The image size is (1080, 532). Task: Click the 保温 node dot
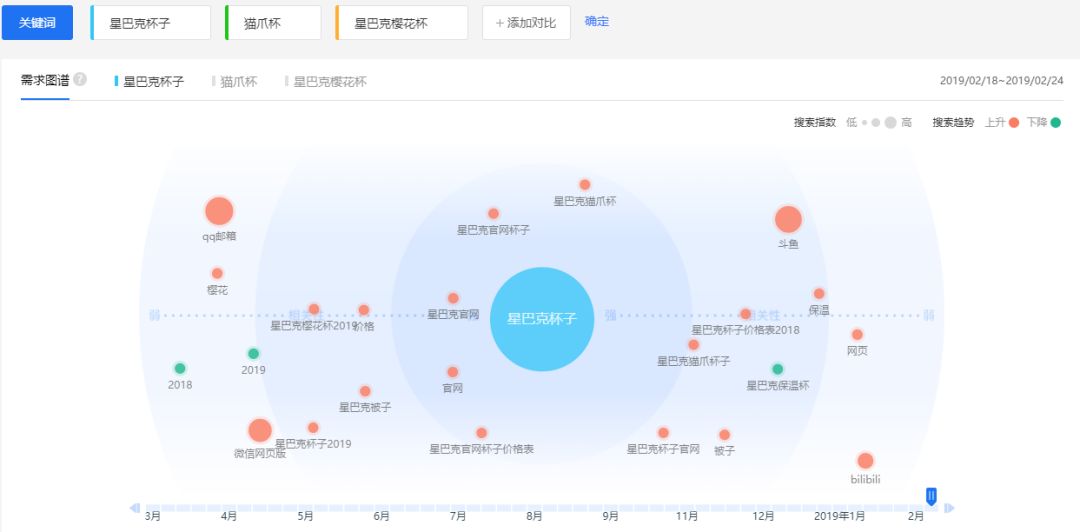[819, 294]
